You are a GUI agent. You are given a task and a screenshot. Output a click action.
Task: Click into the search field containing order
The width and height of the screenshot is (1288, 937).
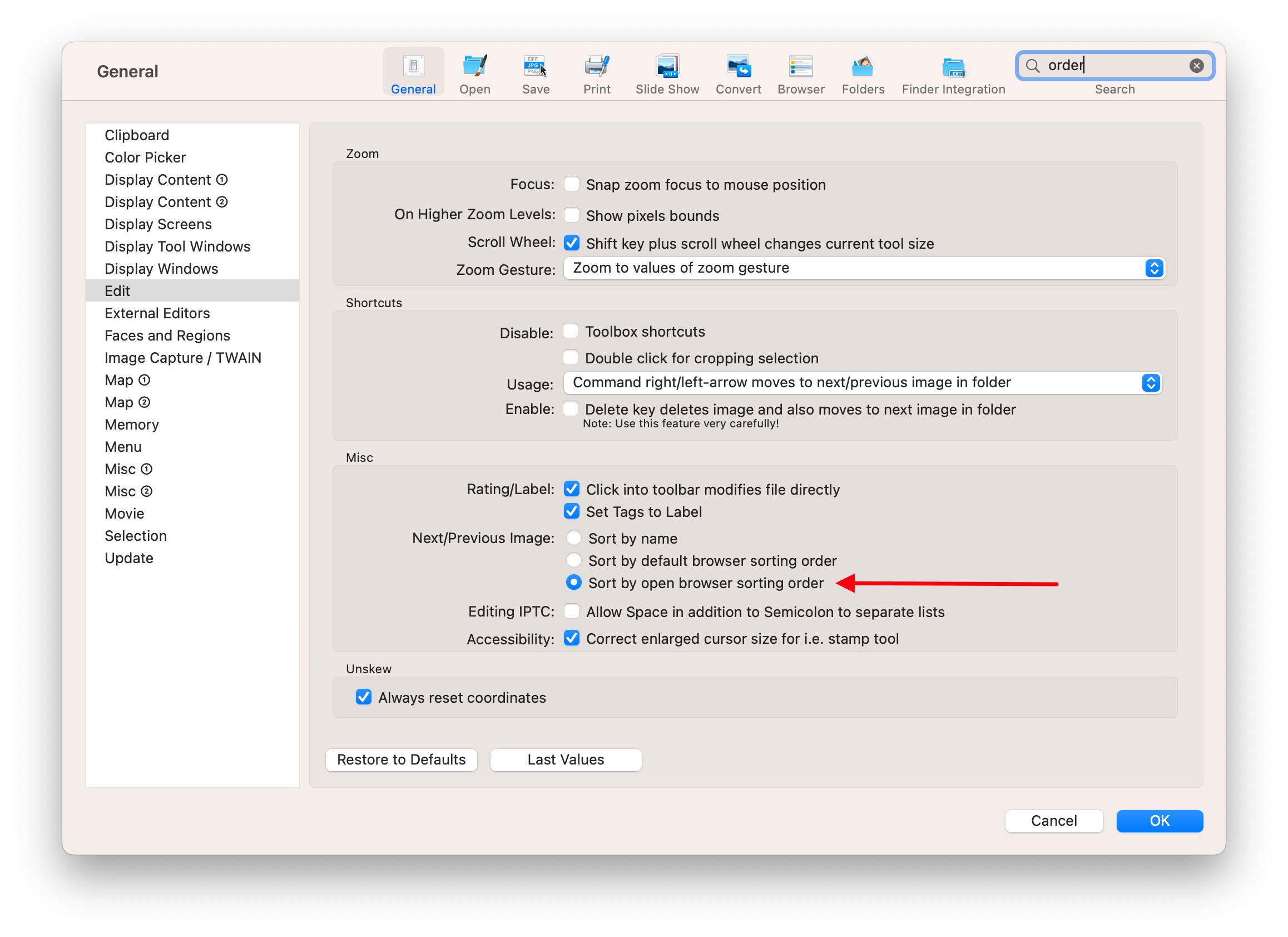click(x=1114, y=66)
